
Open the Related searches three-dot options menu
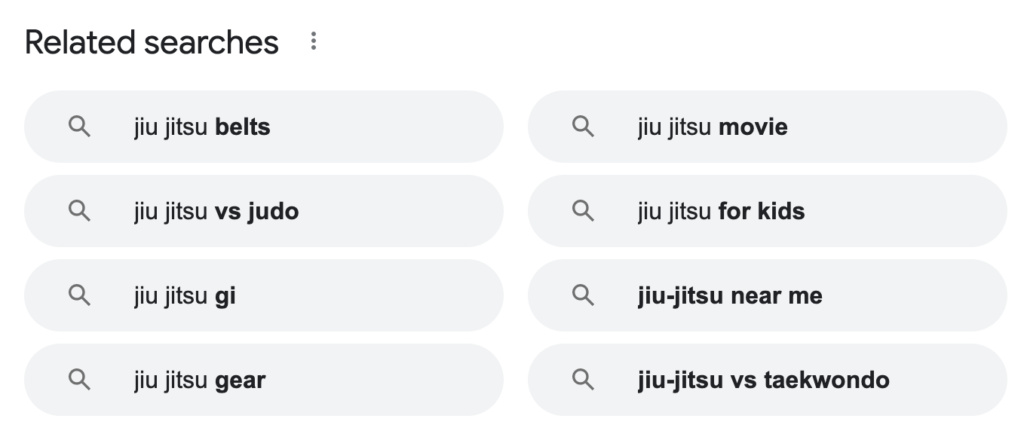(x=314, y=42)
